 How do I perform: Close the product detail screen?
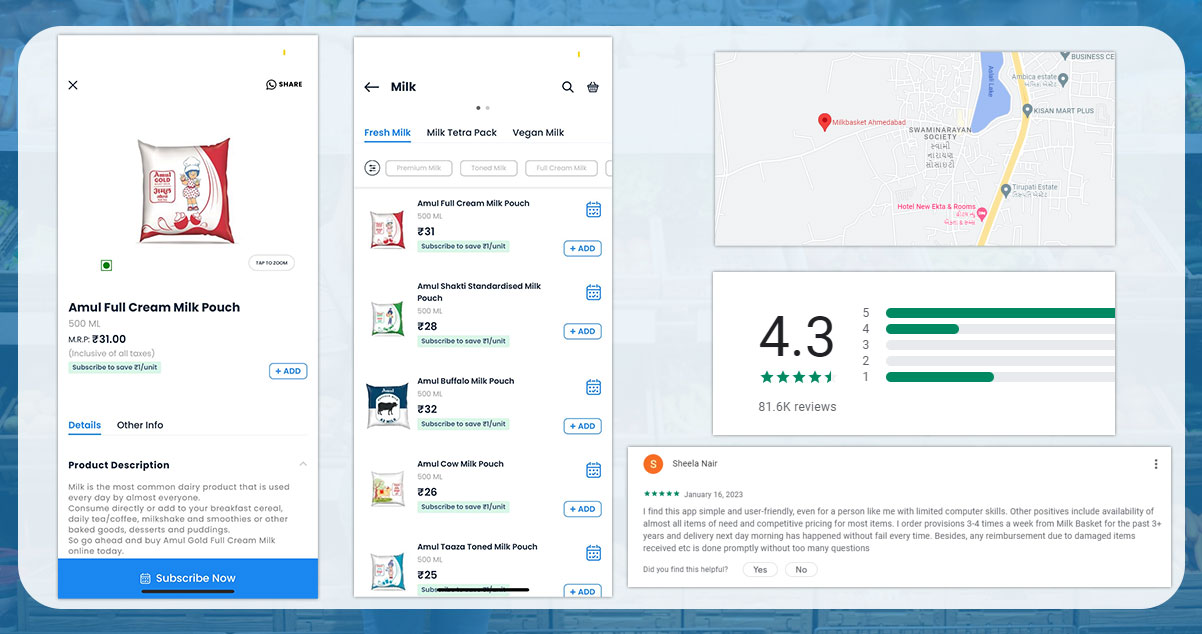(x=73, y=85)
